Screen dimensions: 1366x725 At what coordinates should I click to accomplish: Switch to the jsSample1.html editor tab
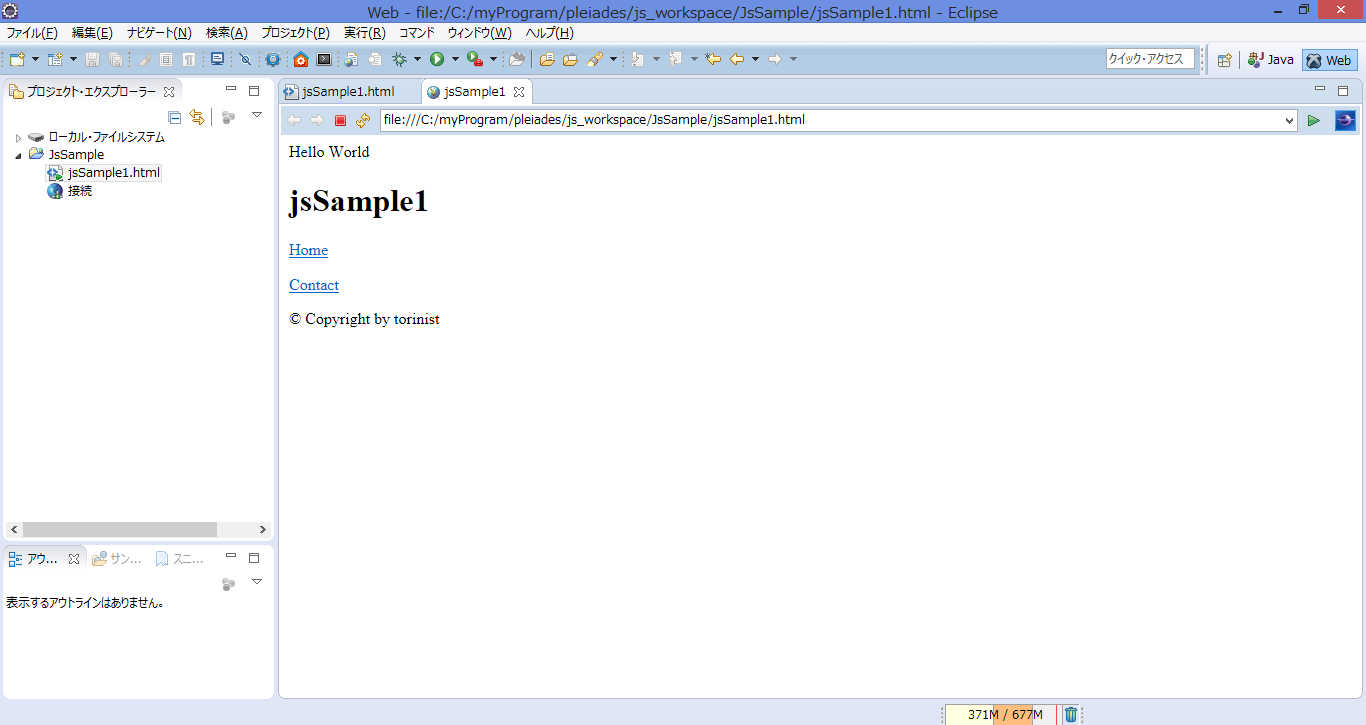348,91
